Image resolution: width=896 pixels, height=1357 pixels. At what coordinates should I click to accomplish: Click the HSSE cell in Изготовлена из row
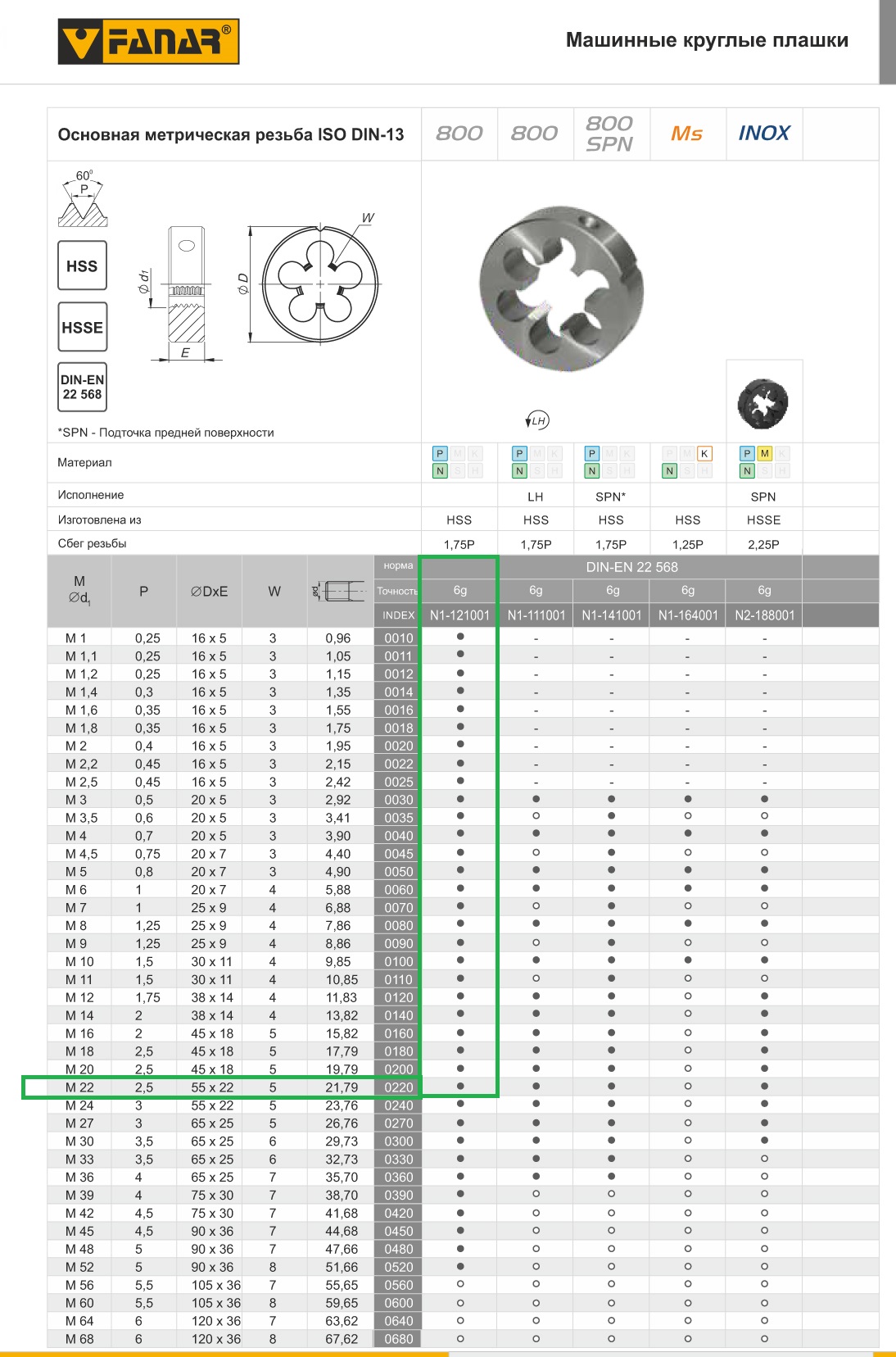[764, 520]
